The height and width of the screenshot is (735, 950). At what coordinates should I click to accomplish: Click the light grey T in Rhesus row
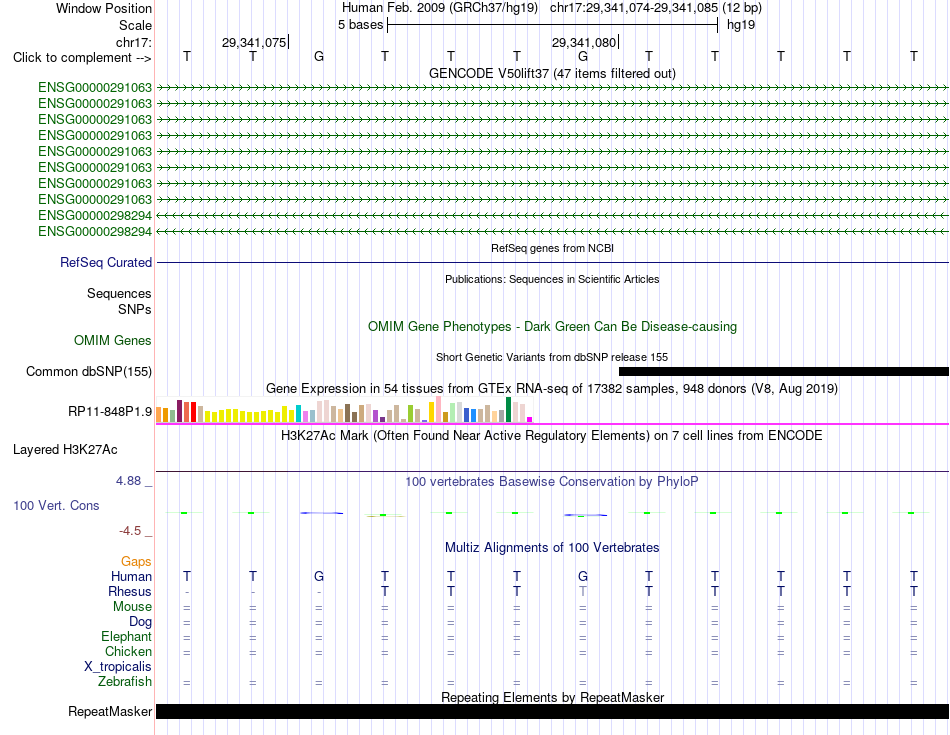click(583, 591)
